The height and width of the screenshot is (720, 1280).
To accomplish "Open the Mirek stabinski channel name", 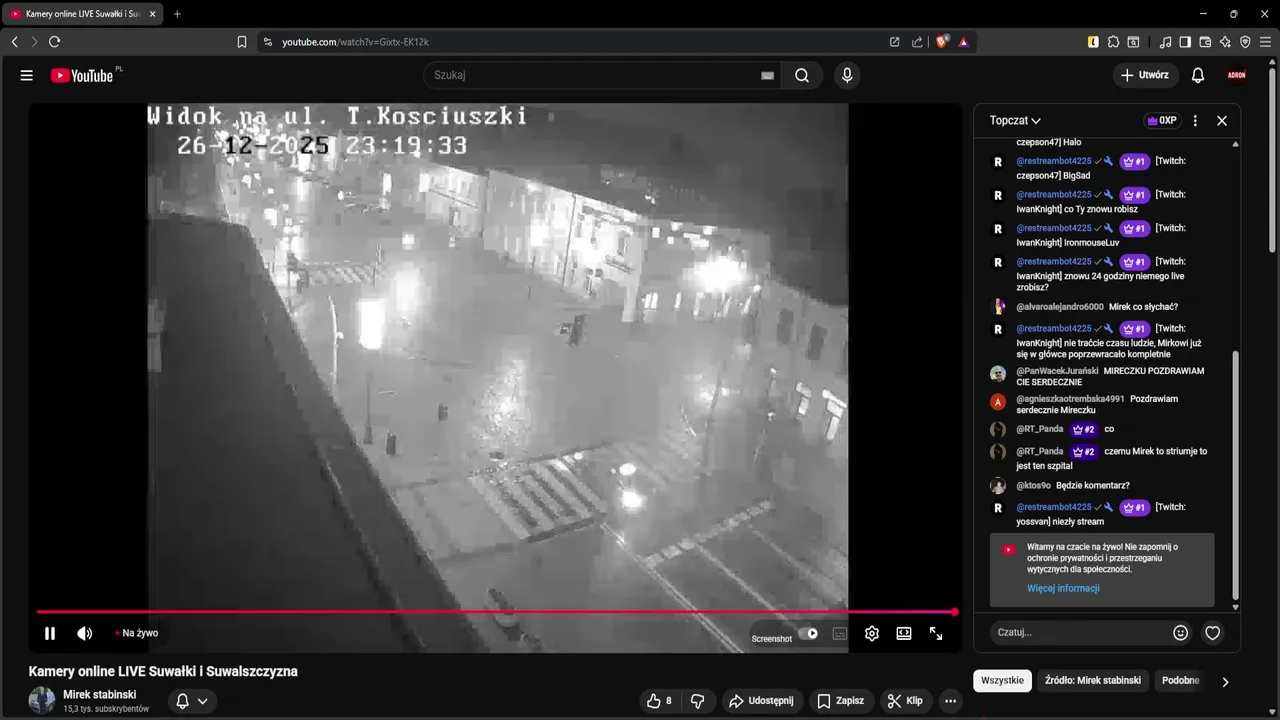I will pos(100,694).
